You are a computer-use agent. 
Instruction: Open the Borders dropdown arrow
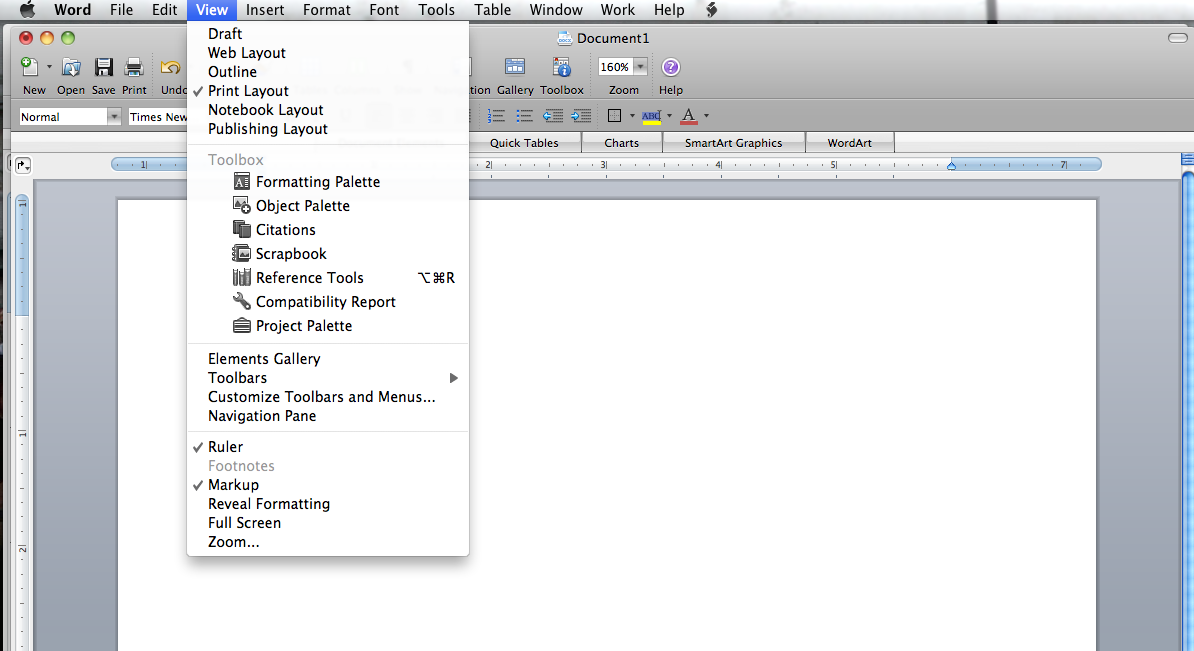632,116
